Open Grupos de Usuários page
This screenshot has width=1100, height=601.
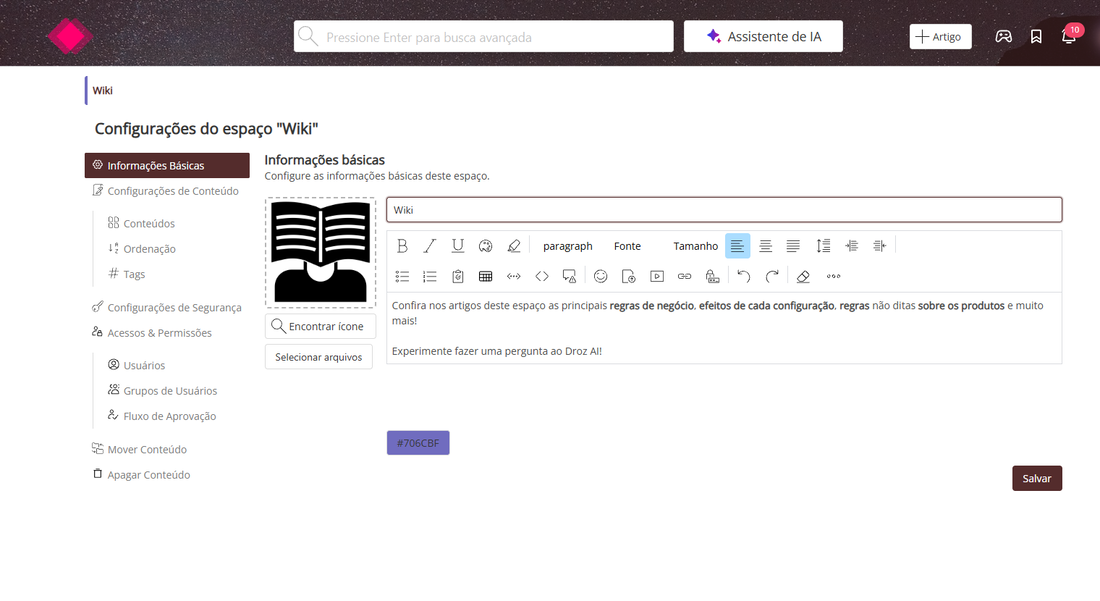click(x=162, y=391)
